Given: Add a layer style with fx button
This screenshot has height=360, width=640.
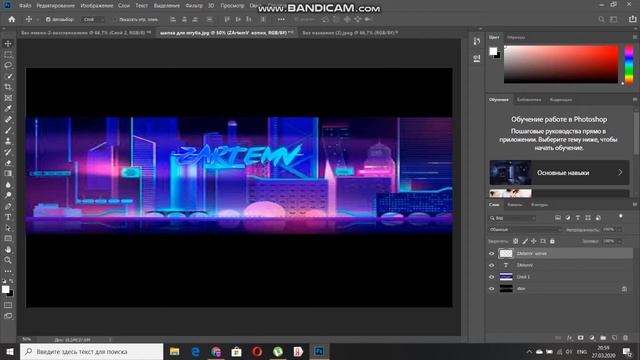Looking at the screenshot, I should 570,338.
